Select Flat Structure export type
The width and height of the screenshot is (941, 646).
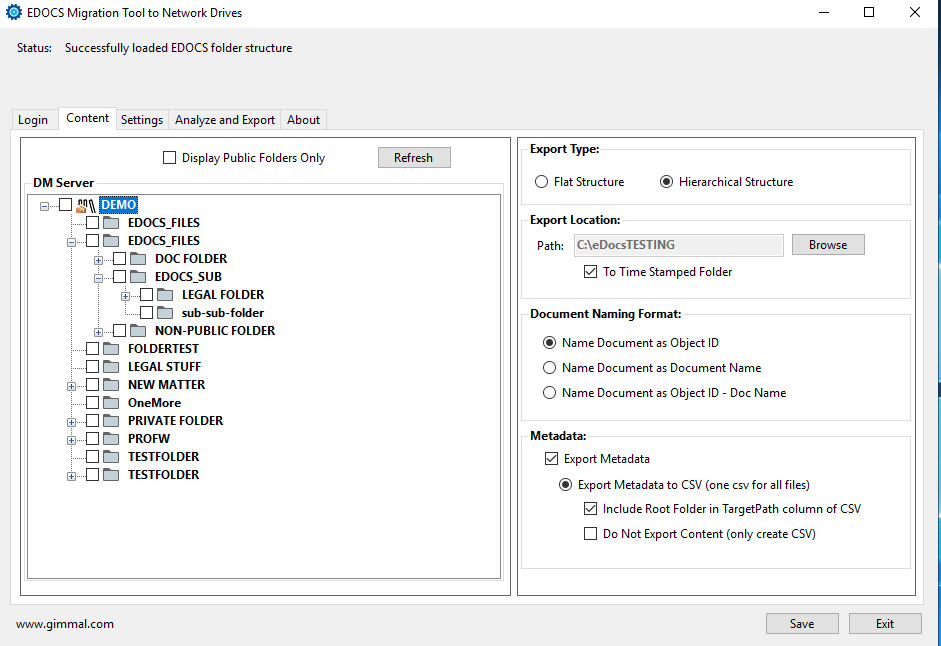(542, 182)
